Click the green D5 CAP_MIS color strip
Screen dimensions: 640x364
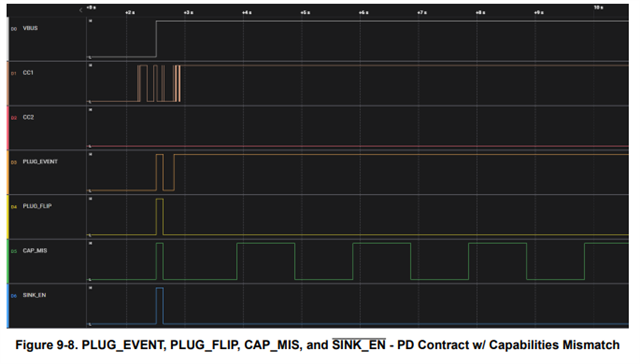(8, 262)
